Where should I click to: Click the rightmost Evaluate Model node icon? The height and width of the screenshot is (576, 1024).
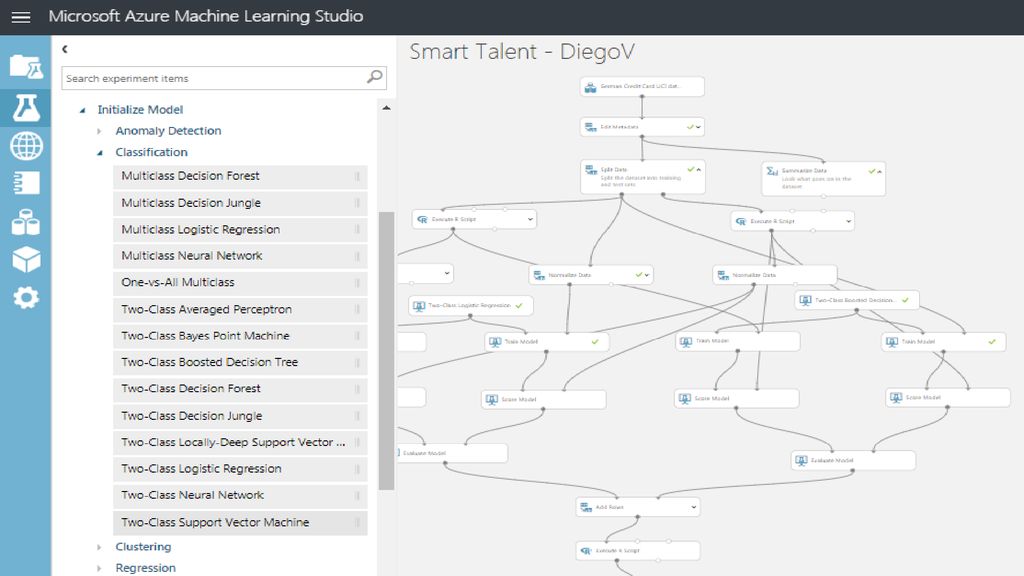[801, 460]
